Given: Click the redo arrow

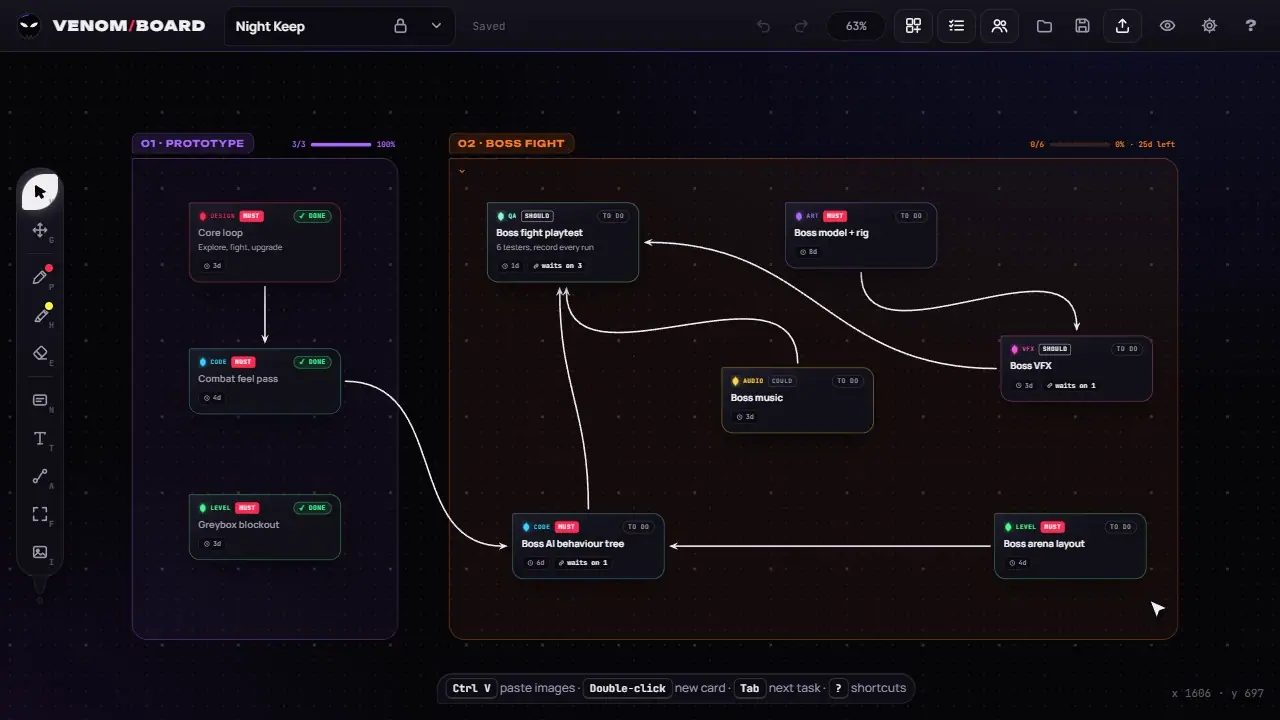Looking at the screenshot, I should coord(801,26).
